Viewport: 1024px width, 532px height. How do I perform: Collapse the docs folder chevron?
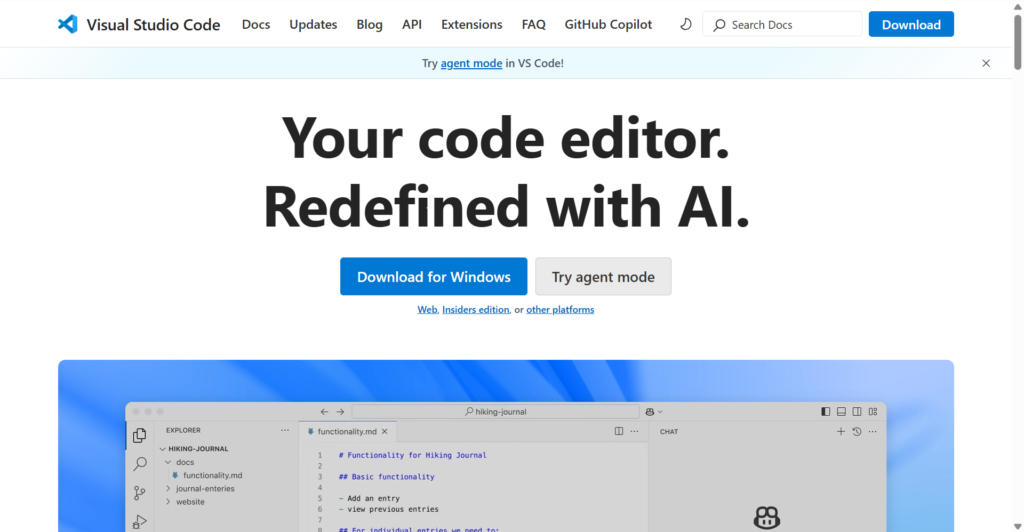click(x=168, y=462)
